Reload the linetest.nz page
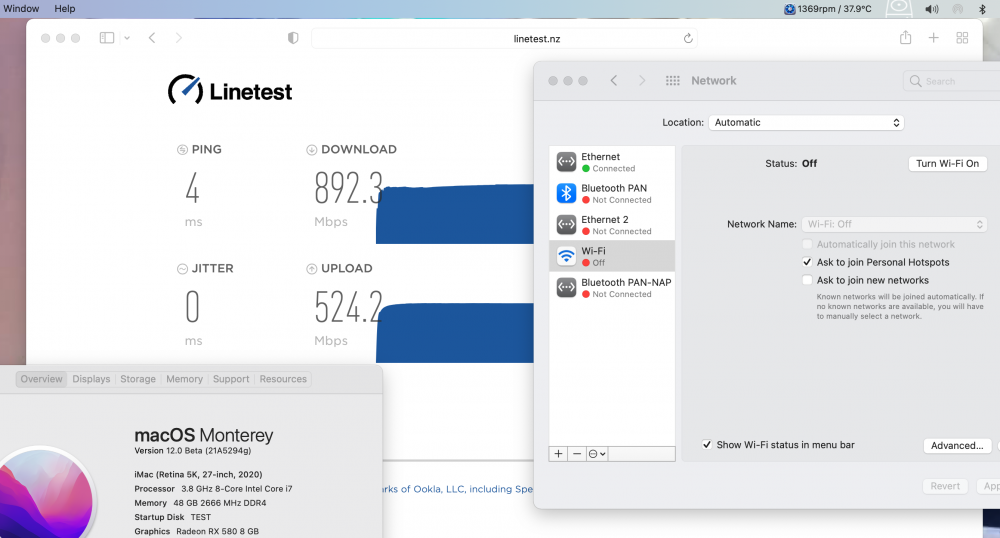The height and width of the screenshot is (538, 1000). coord(688,38)
